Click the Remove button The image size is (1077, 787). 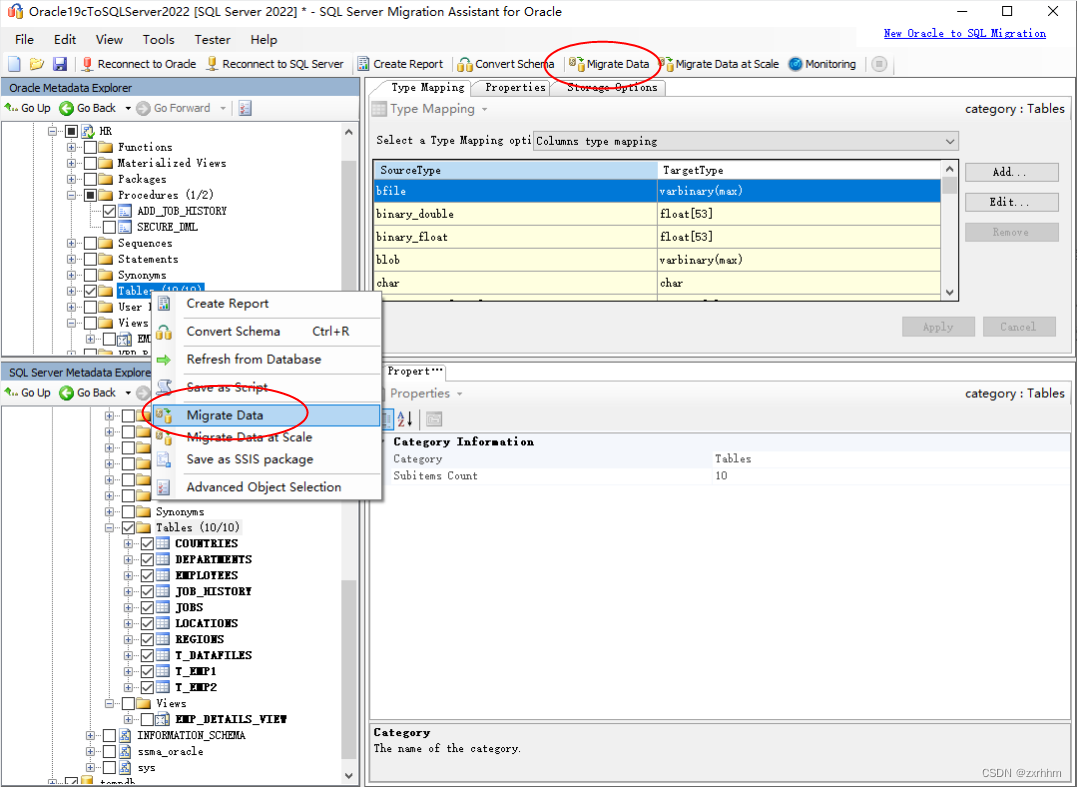pos(1011,232)
